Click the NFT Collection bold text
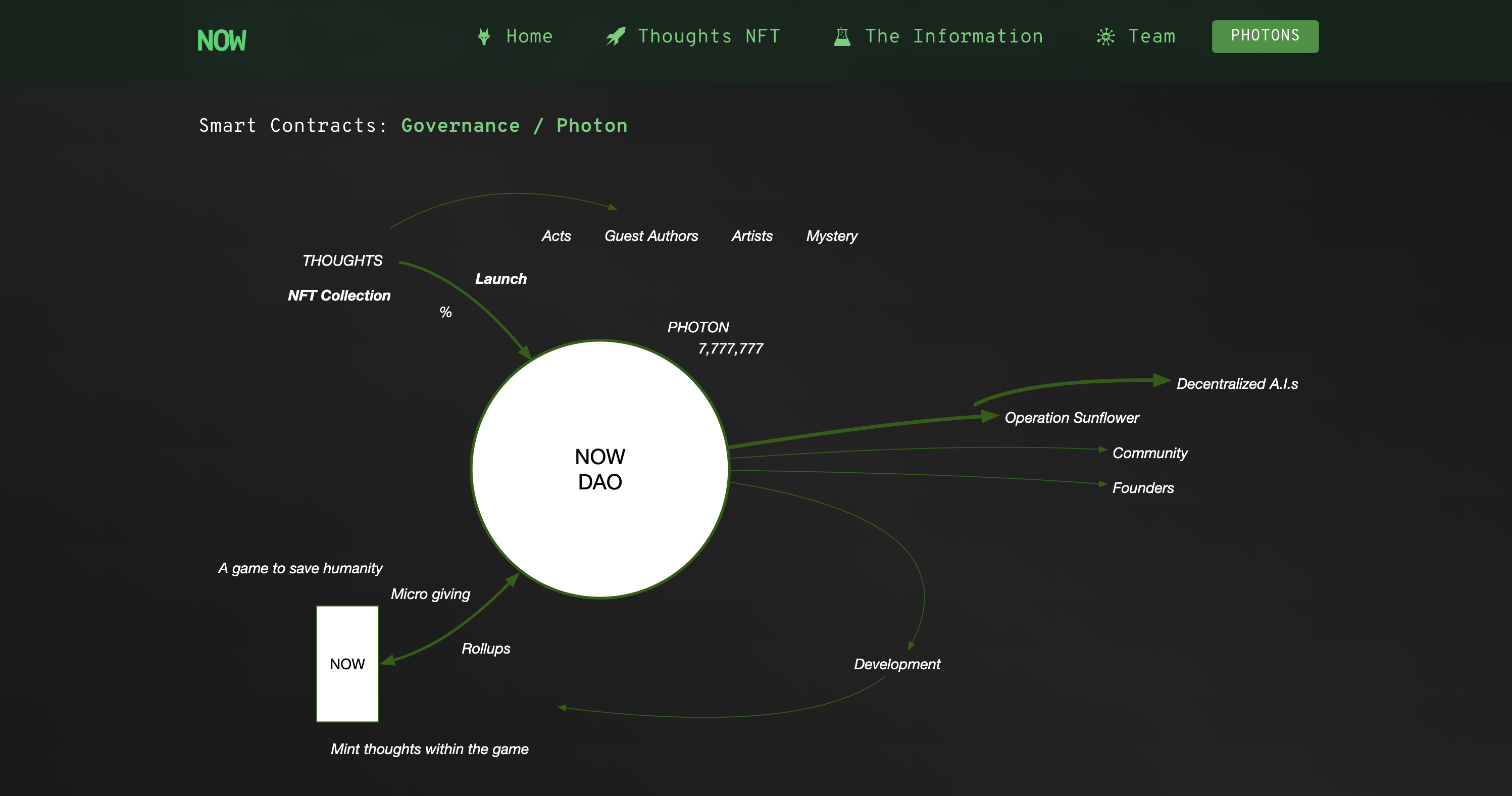1512x796 pixels. (339, 295)
